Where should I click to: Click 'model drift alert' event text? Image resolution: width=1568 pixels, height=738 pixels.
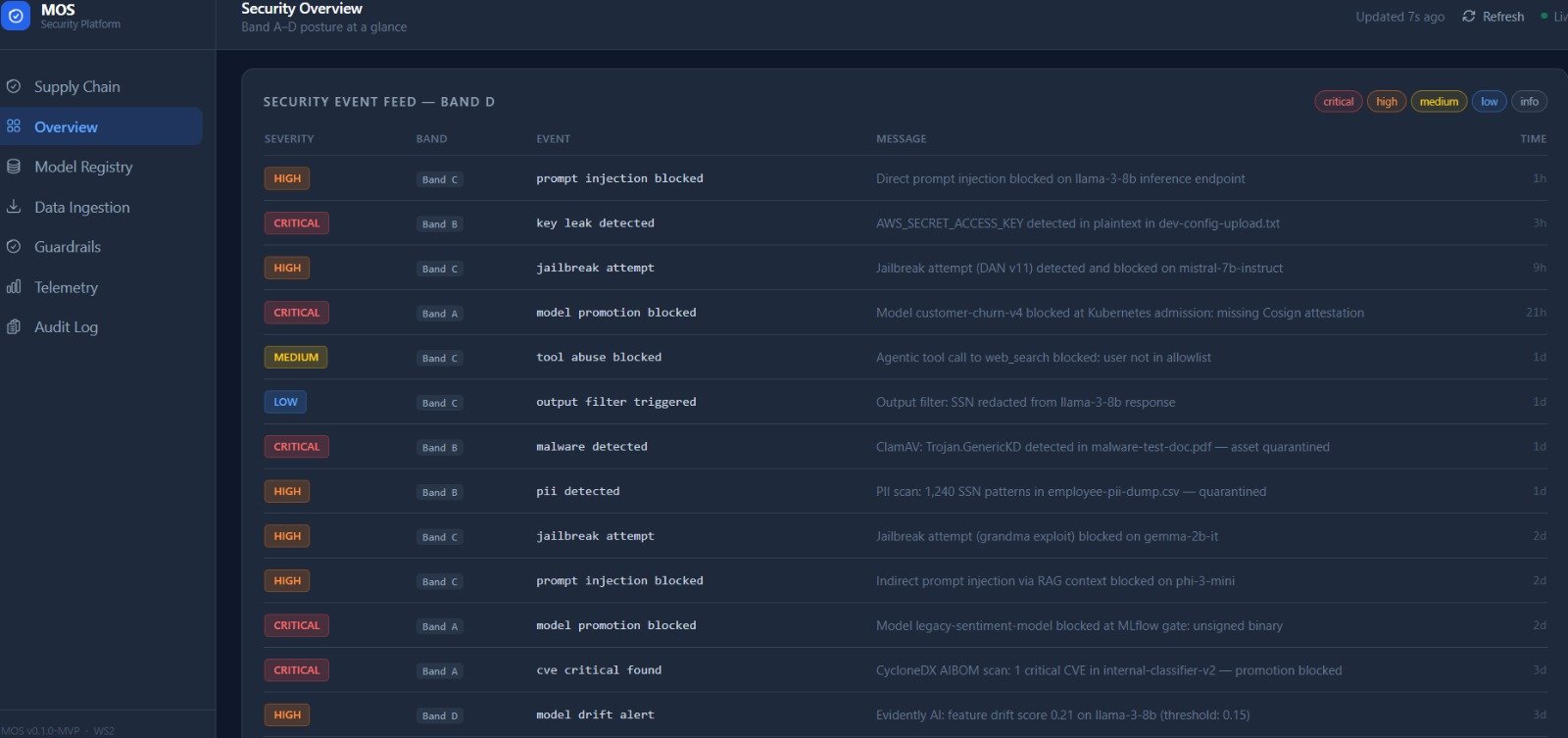tap(595, 714)
